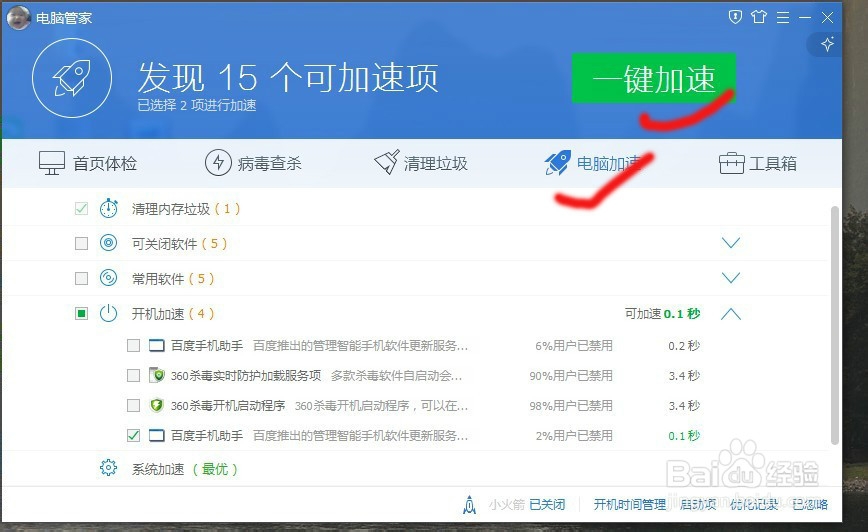Click the power icon of 开机加速
Viewport: 868px width, 532px height.
[x=108, y=313]
